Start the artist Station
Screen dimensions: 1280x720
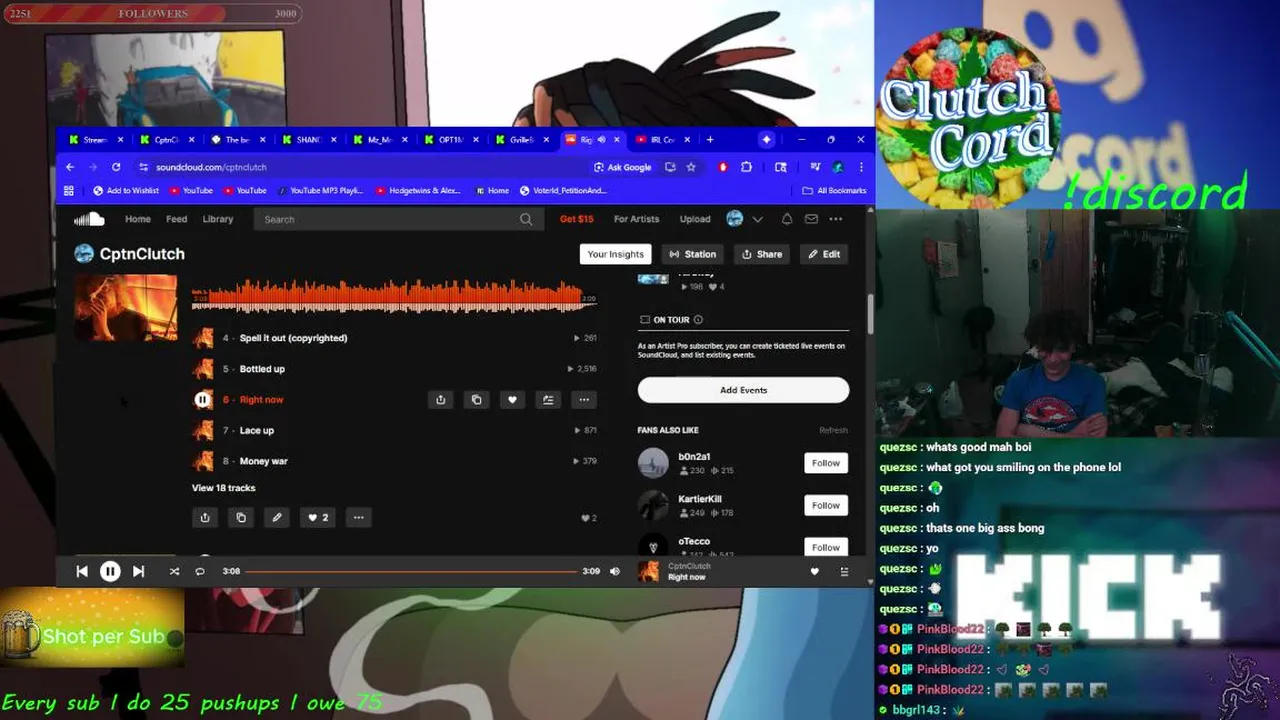point(693,254)
